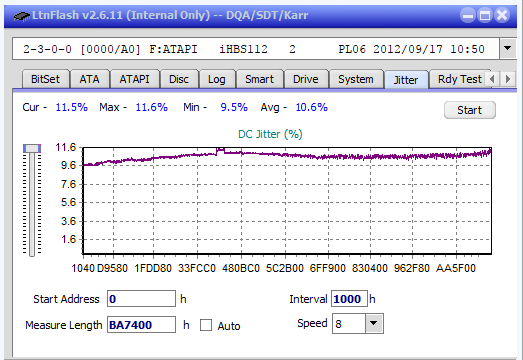The image size is (523, 360).
Task: Click the Start button
Action: (470, 110)
